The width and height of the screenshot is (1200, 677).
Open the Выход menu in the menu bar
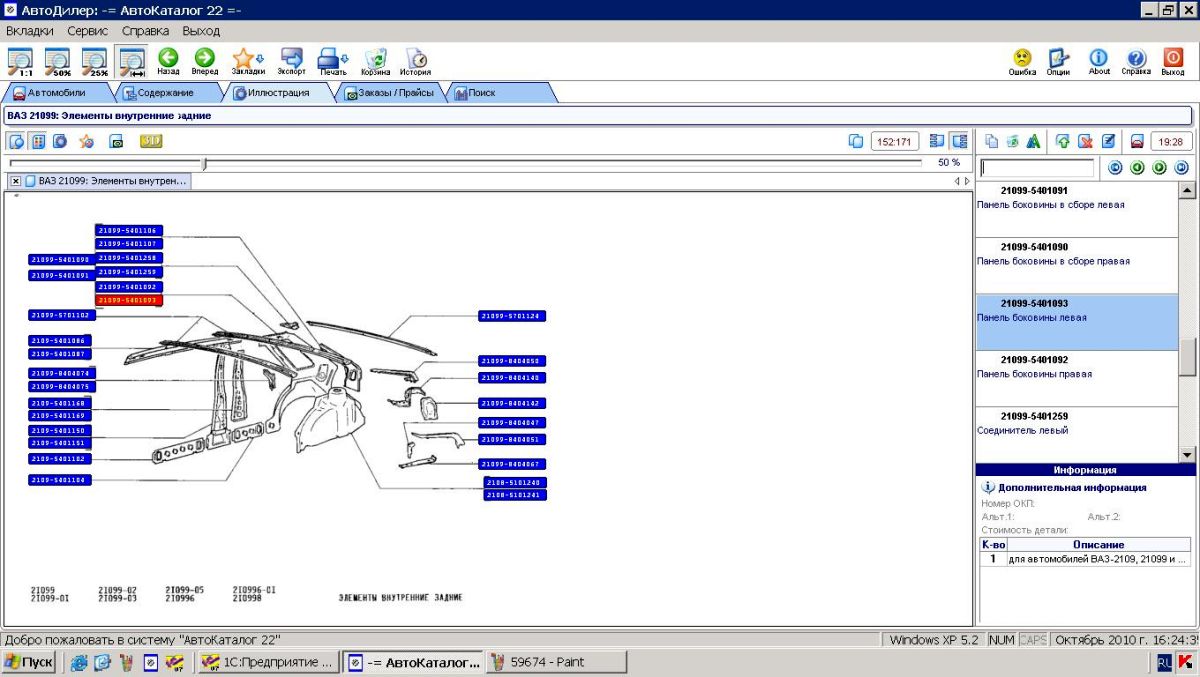tap(201, 31)
